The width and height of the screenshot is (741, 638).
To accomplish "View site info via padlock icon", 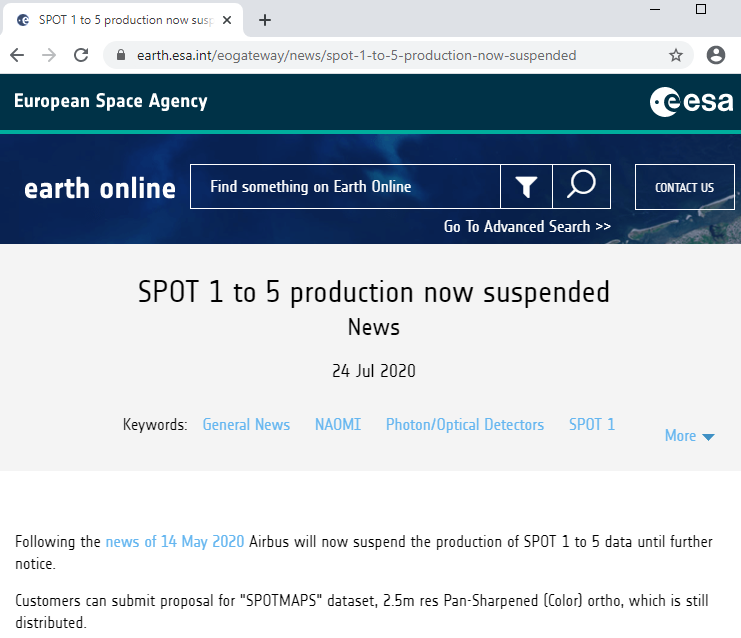I will coord(122,55).
